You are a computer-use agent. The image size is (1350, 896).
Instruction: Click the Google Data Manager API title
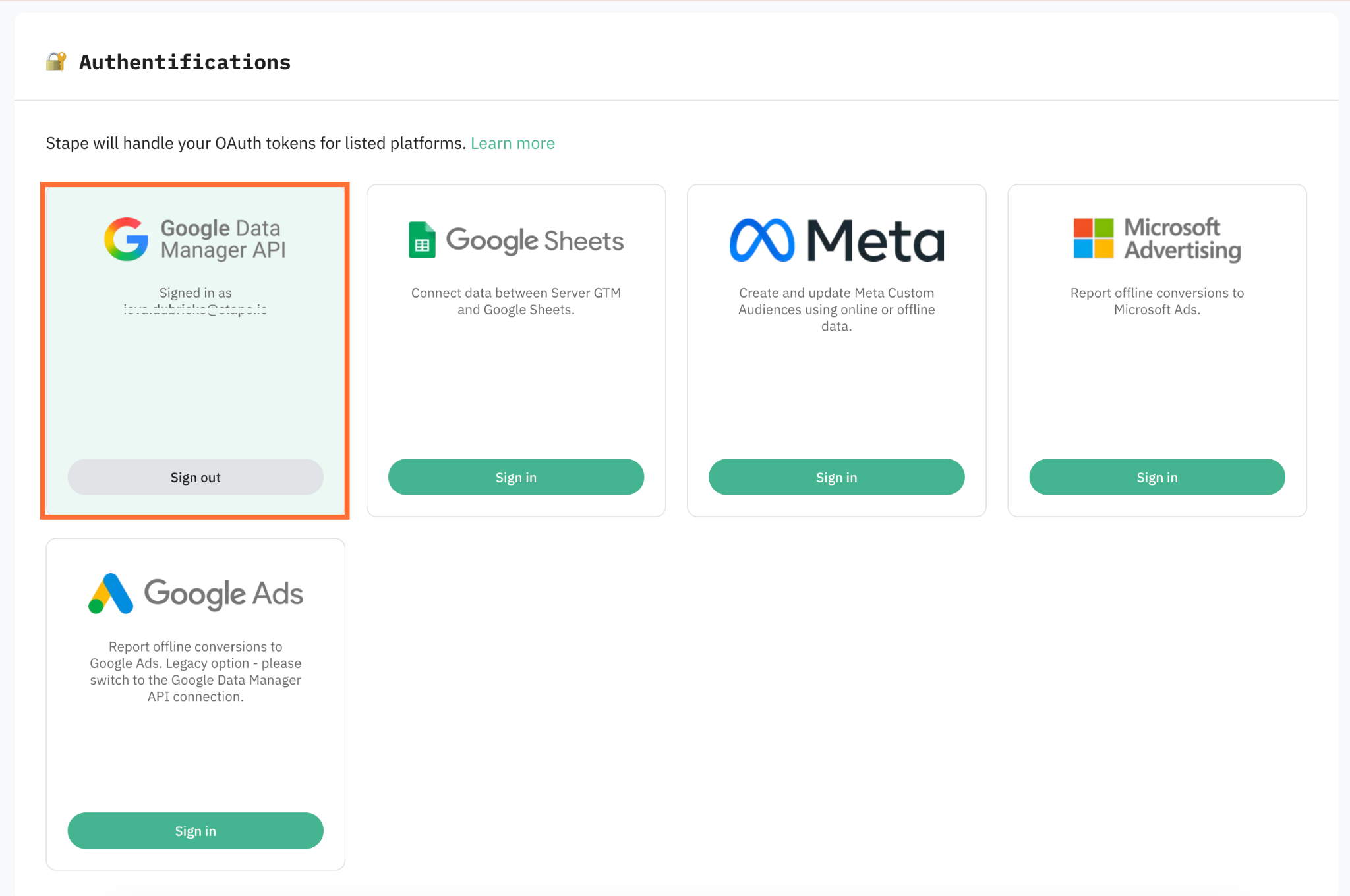[x=223, y=238]
